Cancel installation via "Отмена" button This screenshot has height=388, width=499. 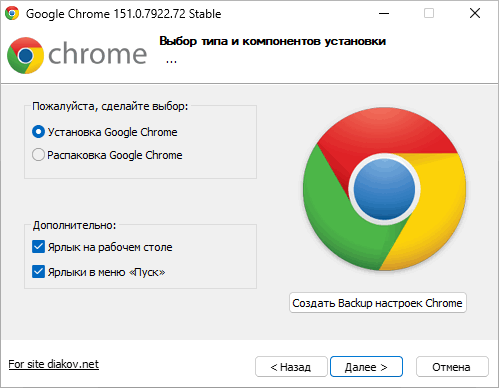click(x=452, y=367)
